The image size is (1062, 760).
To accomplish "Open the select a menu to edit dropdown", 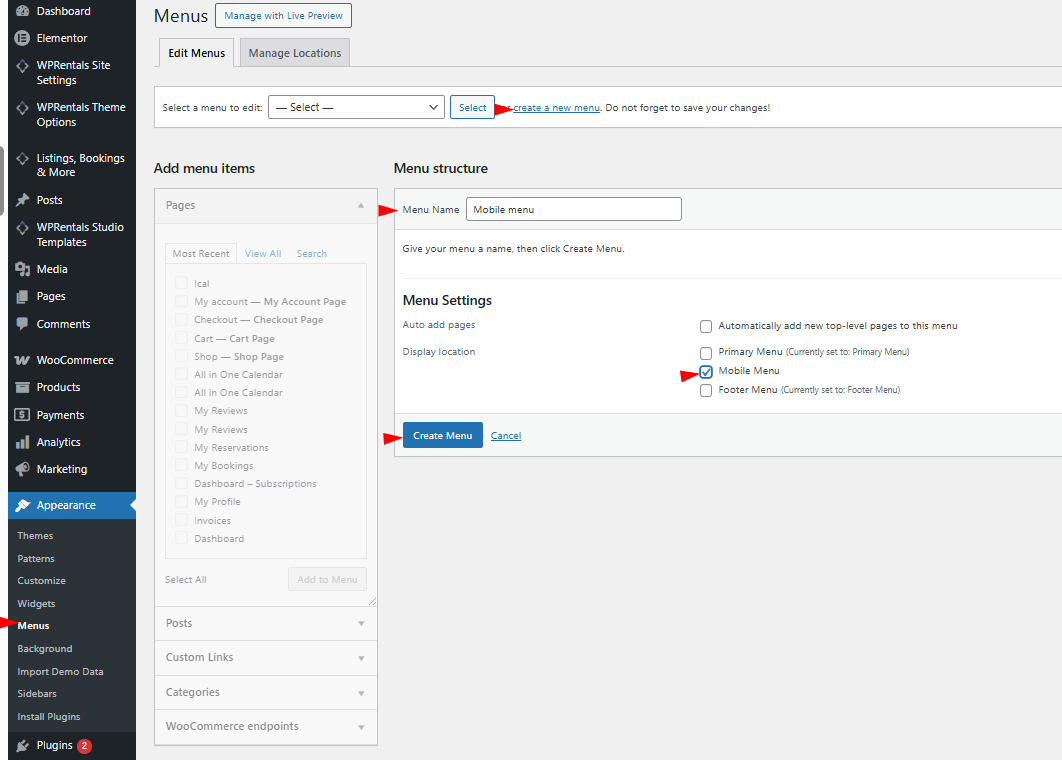I will [356, 107].
